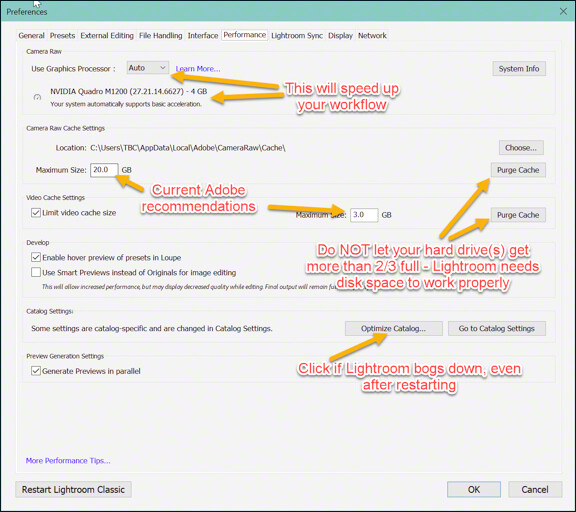Select the External Editing tab
Screen dimensions: 576x512
pyautogui.click(x=107, y=36)
